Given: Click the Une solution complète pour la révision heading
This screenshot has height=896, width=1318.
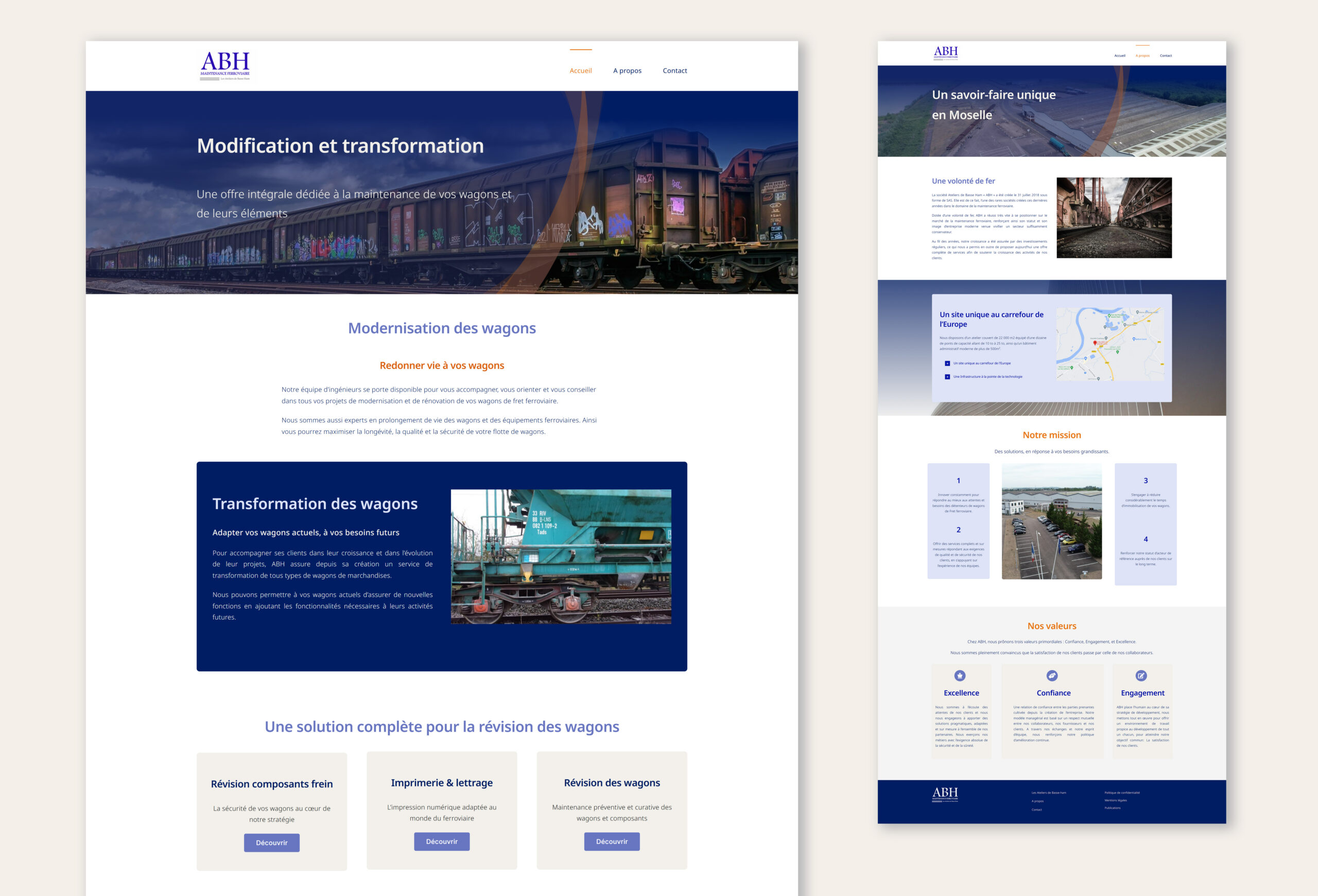Looking at the screenshot, I should pos(442,727).
